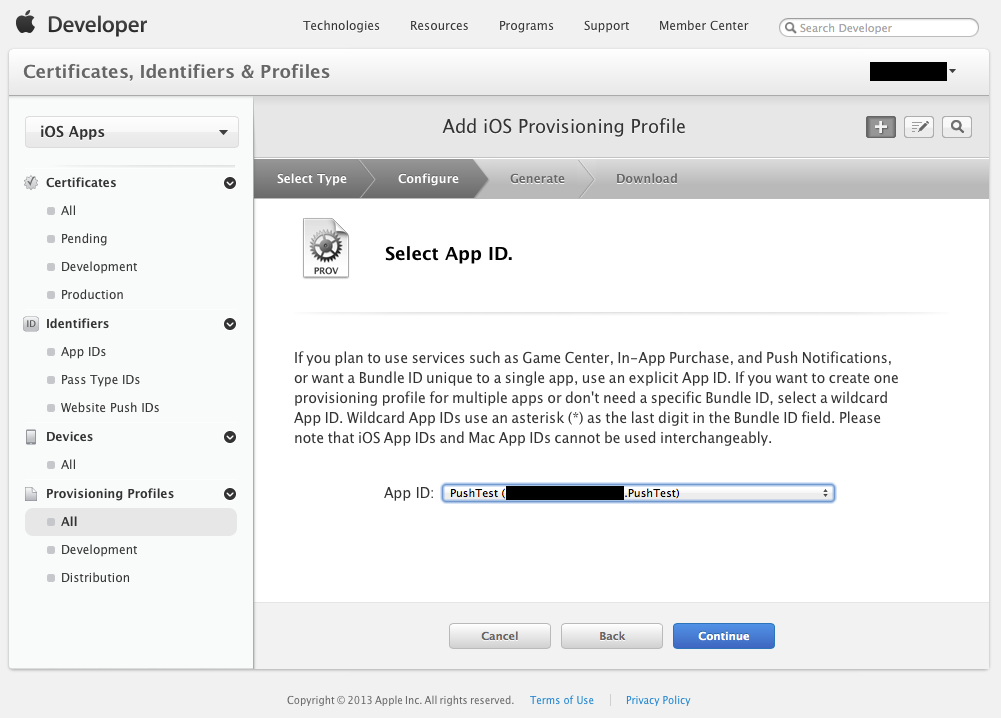Select Production under Certificates
Screen dimensions: 1001x718
point(92,295)
